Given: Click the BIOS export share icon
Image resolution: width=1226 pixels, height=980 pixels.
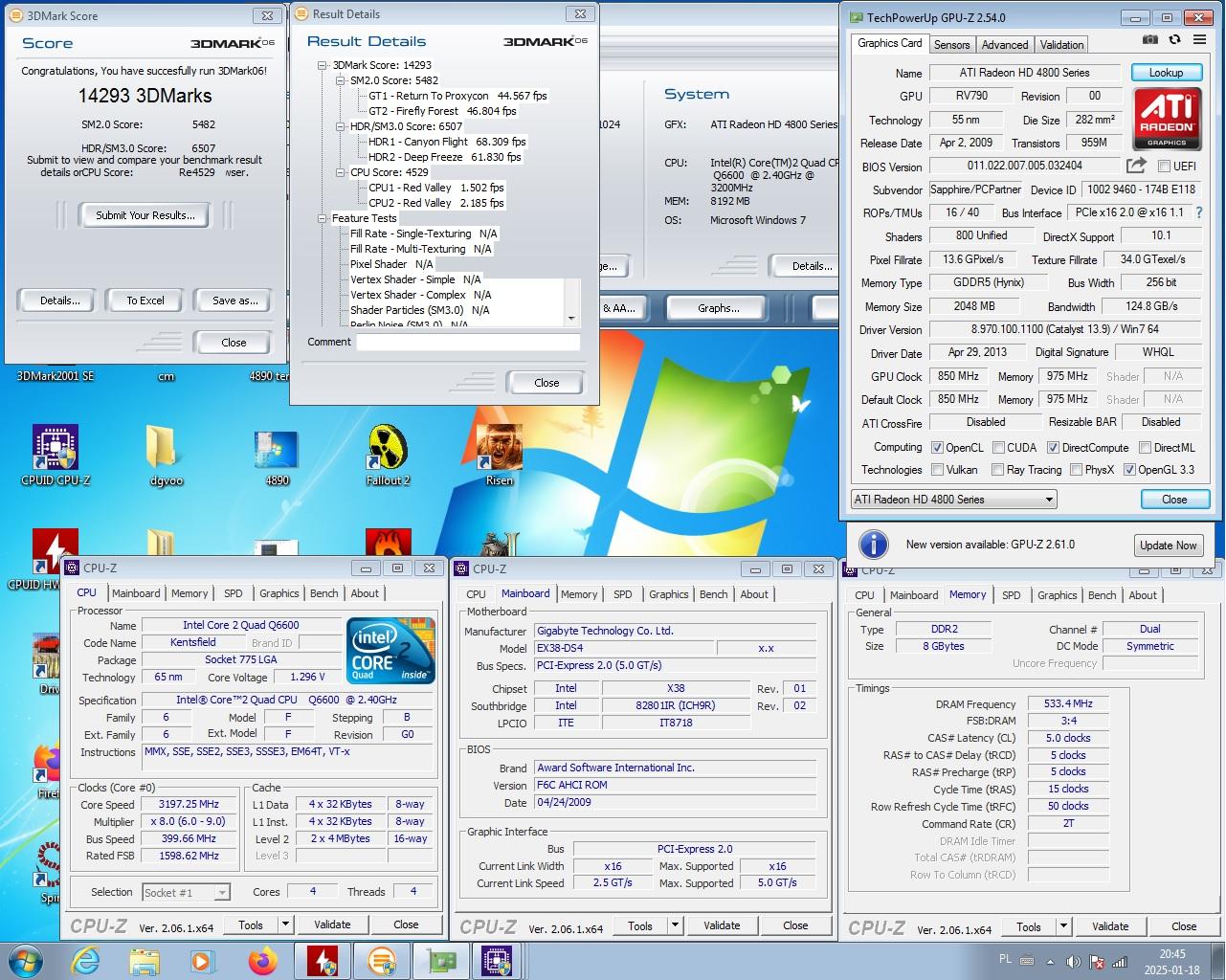Looking at the screenshot, I should [x=1136, y=166].
